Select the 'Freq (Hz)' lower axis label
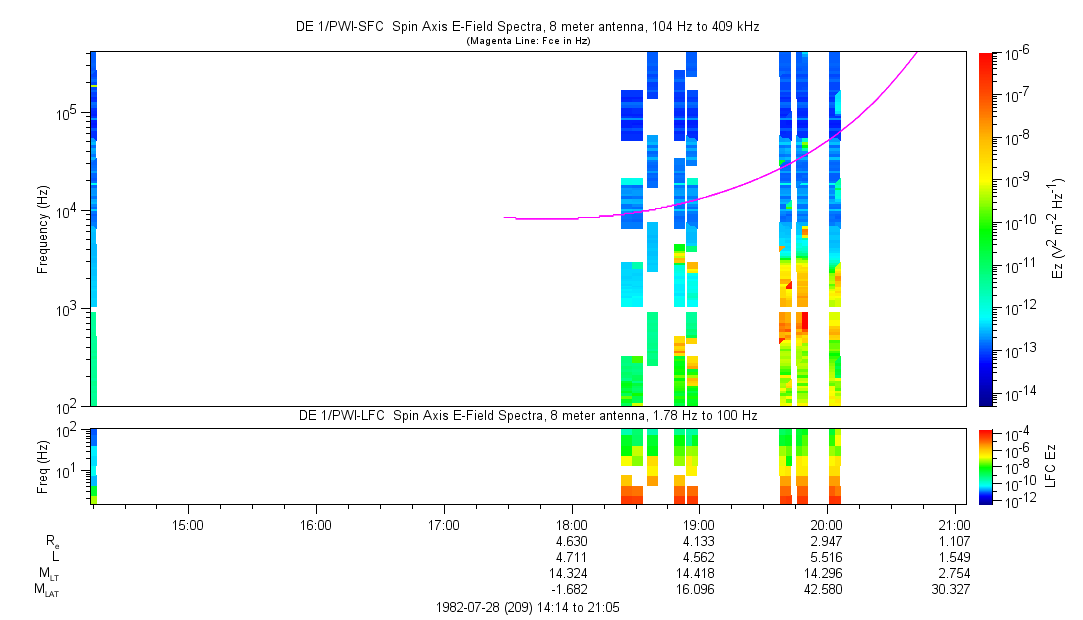Screen dimensions: 1083x620 [43, 465]
